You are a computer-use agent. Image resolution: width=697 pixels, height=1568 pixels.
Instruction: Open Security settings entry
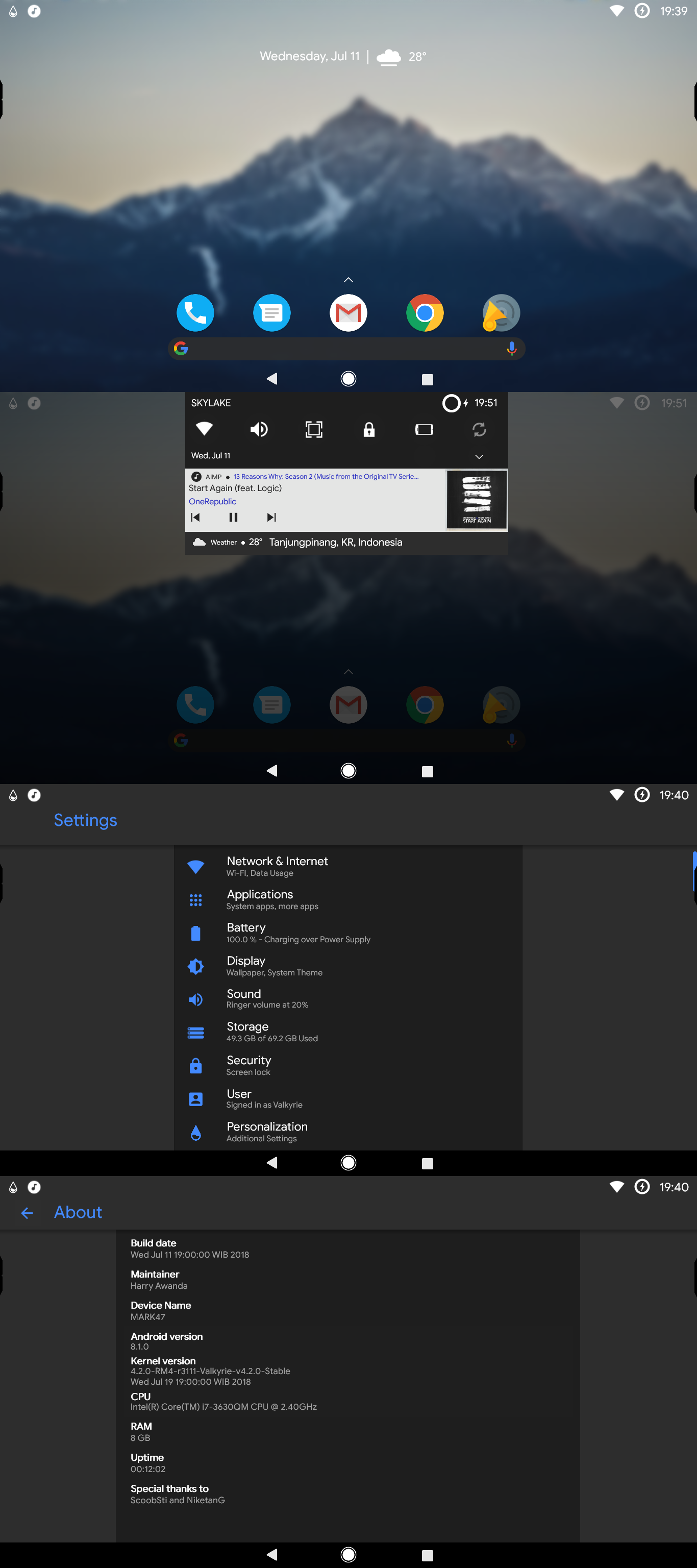click(348, 1065)
